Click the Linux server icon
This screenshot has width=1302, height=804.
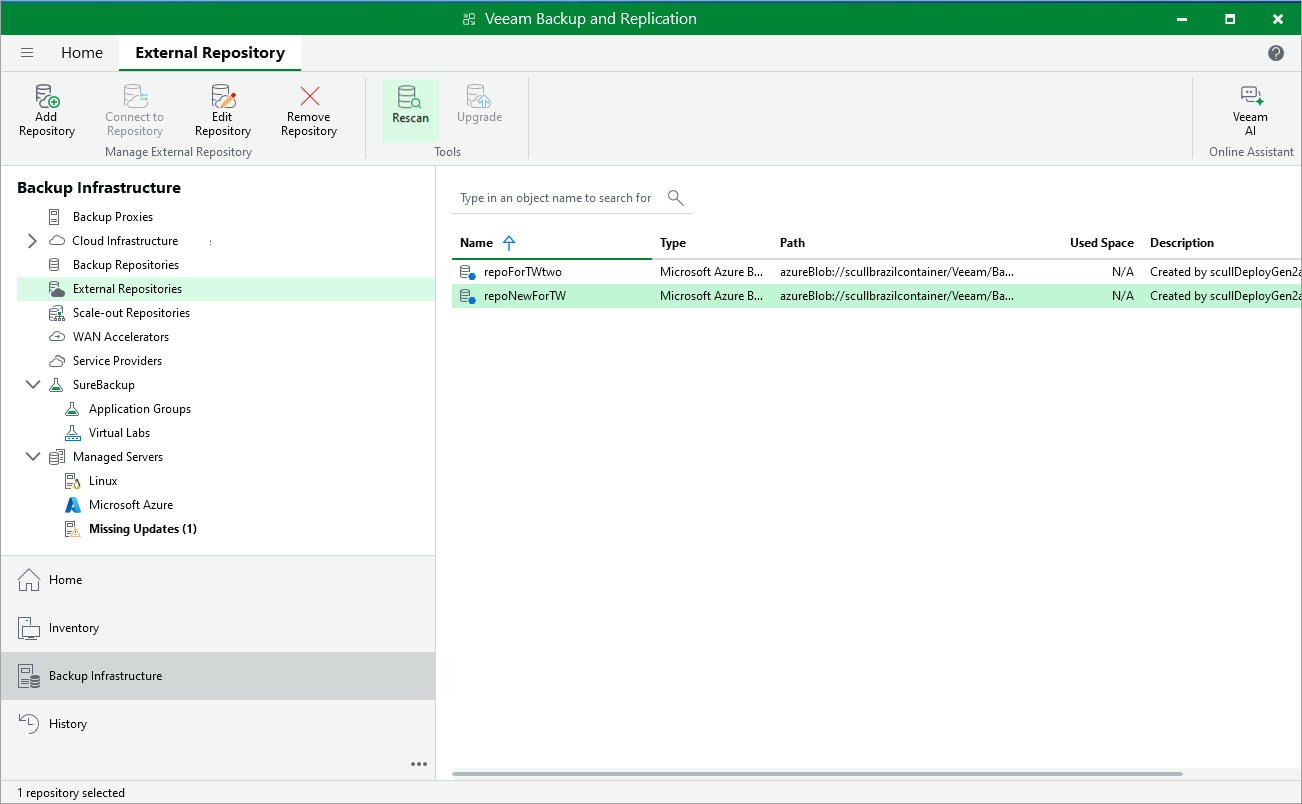pyautogui.click(x=72, y=481)
